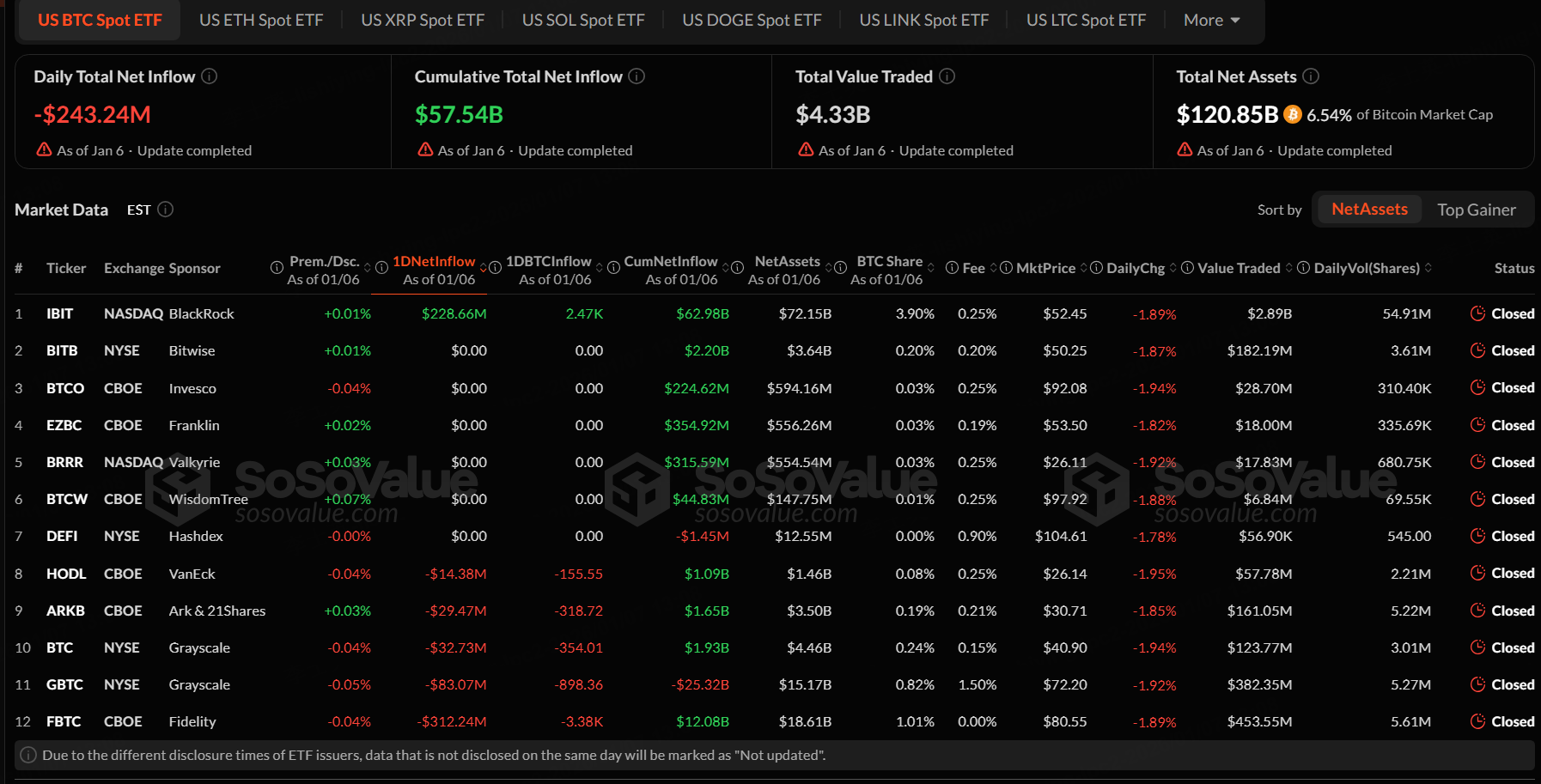Sort by NetAssets using the toggle

[1369, 210]
